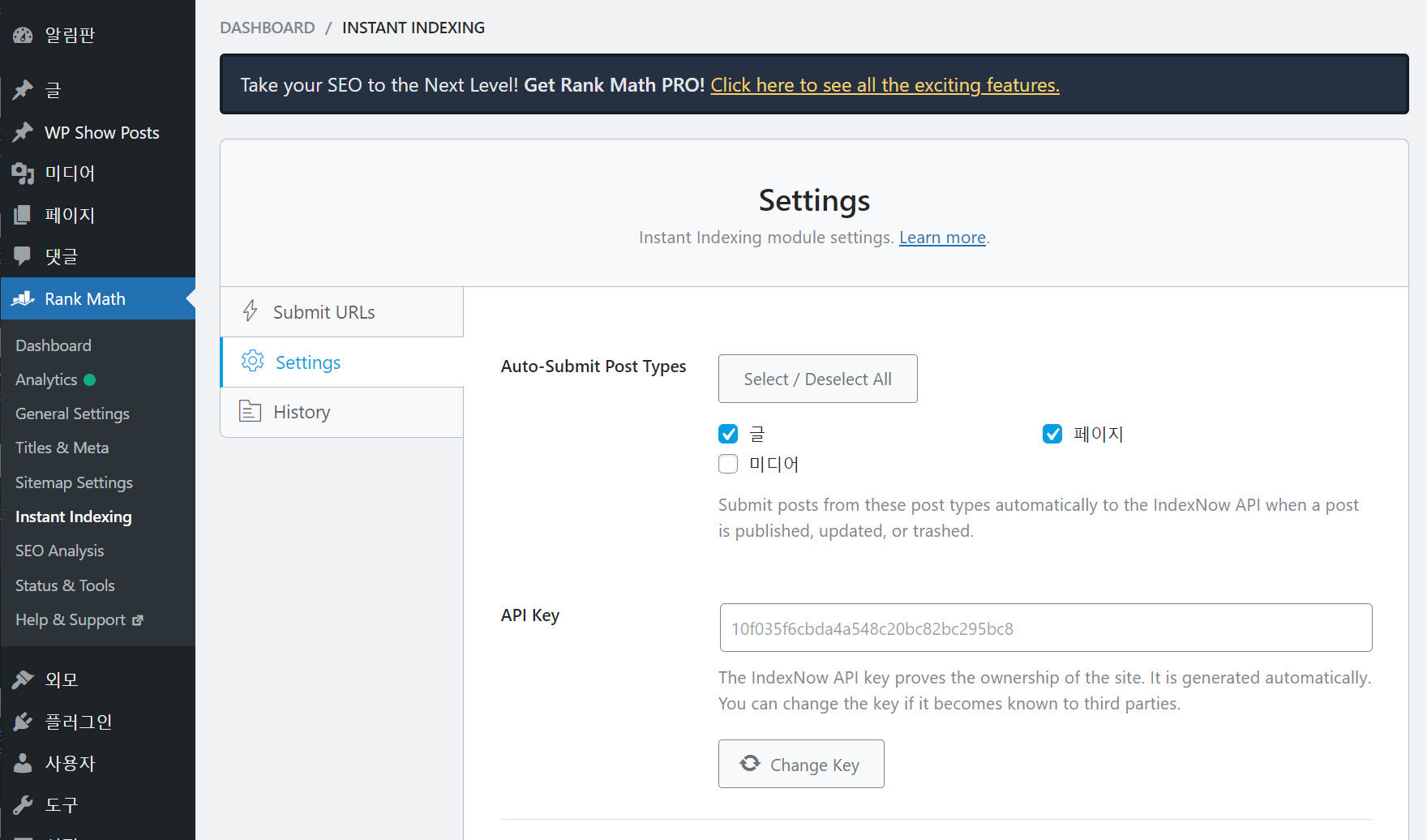Viewport: 1427px width, 840px height.
Task: Open Rank Math Dashboard submenu item
Action: click(x=54, y=345)
